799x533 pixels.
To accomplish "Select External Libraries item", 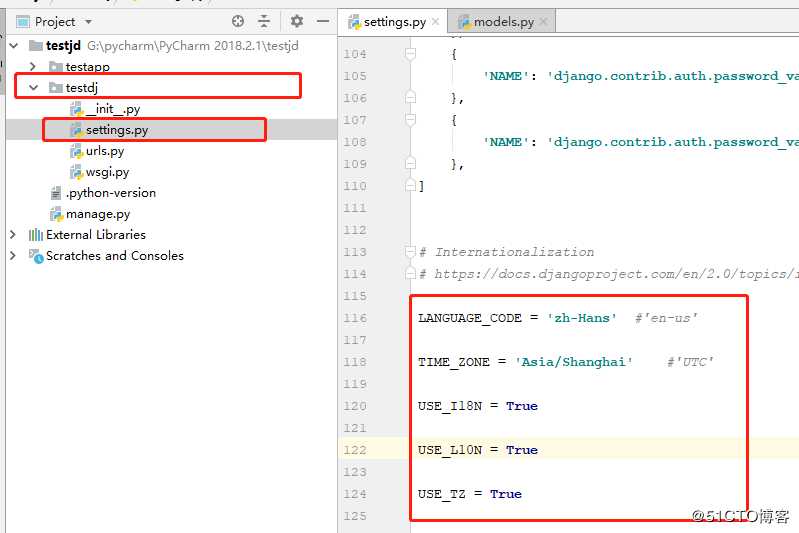I will point(96,234).
